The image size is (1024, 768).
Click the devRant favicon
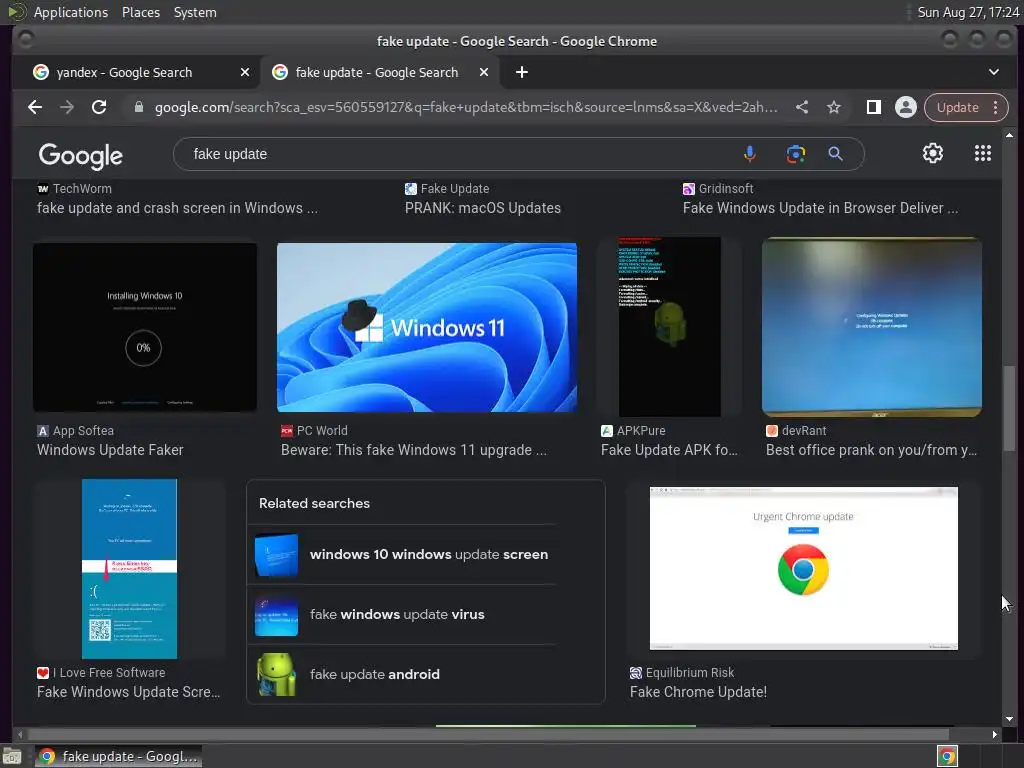[772, 431]
